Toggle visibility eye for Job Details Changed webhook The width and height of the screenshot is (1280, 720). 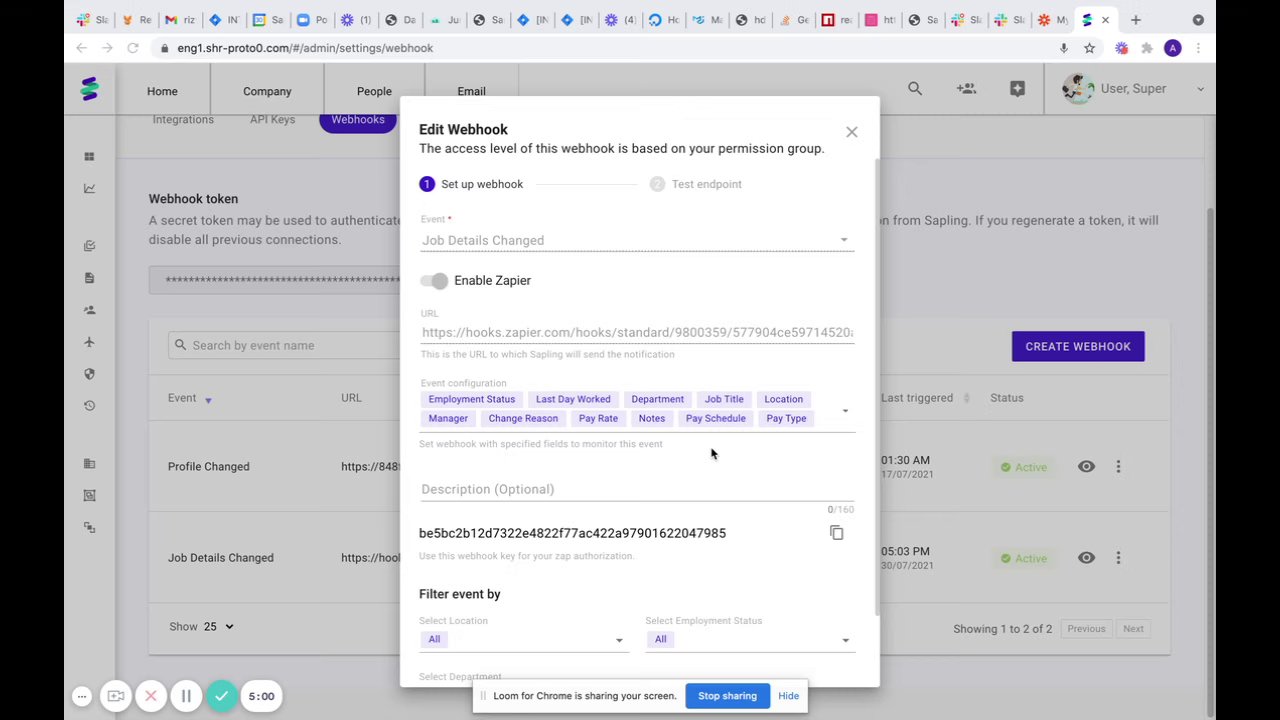click(1086, 558)
